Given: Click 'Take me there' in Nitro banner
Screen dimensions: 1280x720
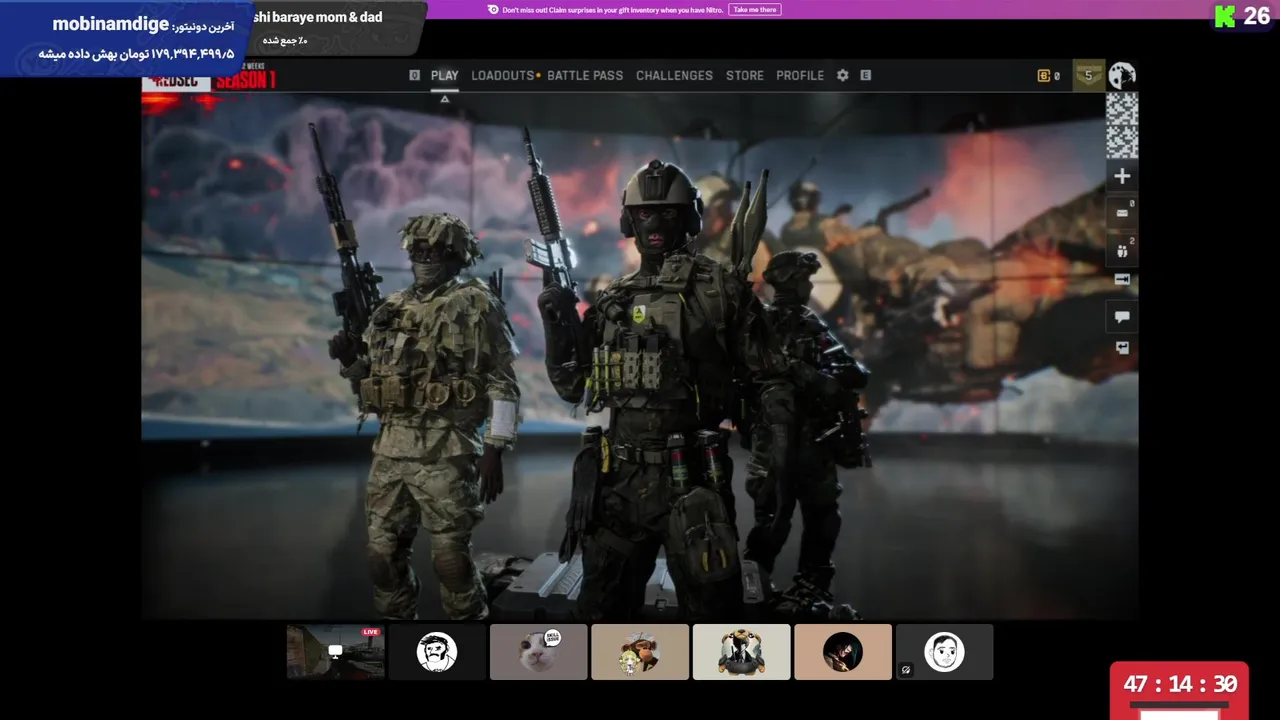Looking at the screenshot, I should point(754,10).
